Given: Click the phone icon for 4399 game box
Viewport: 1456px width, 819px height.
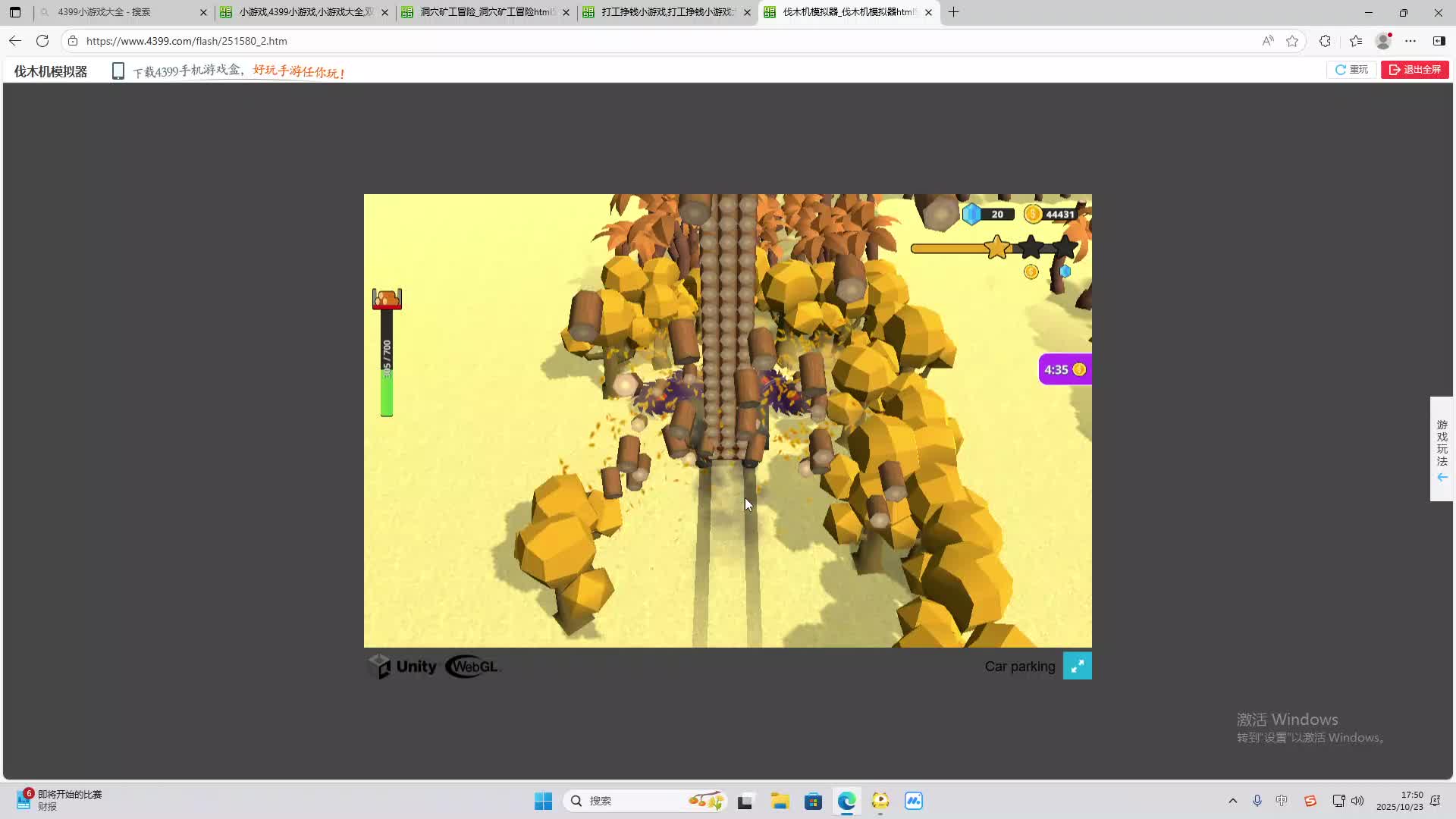Looking at the screenshot, I should coord(118,71).
